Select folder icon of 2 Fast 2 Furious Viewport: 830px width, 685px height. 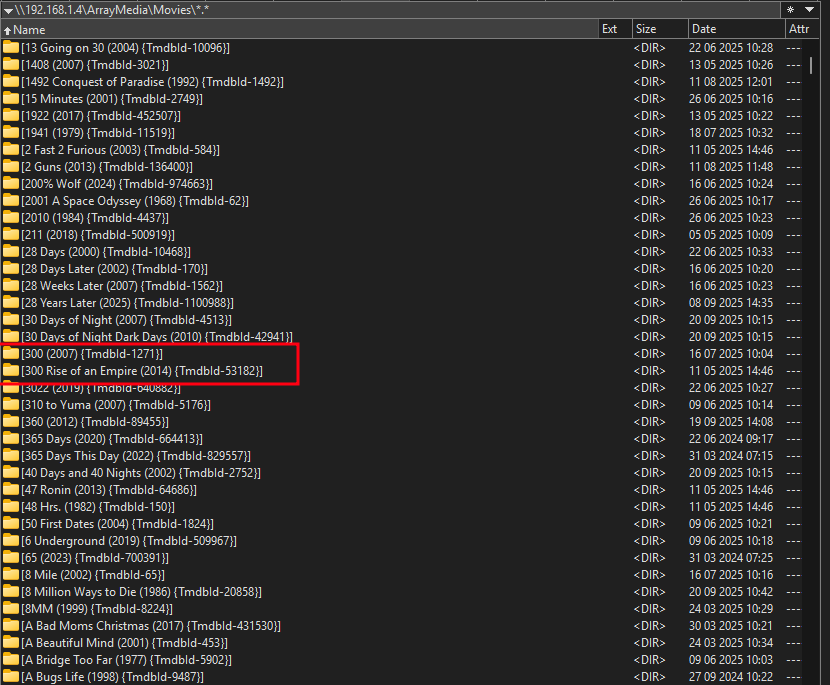tap(11, 149)
